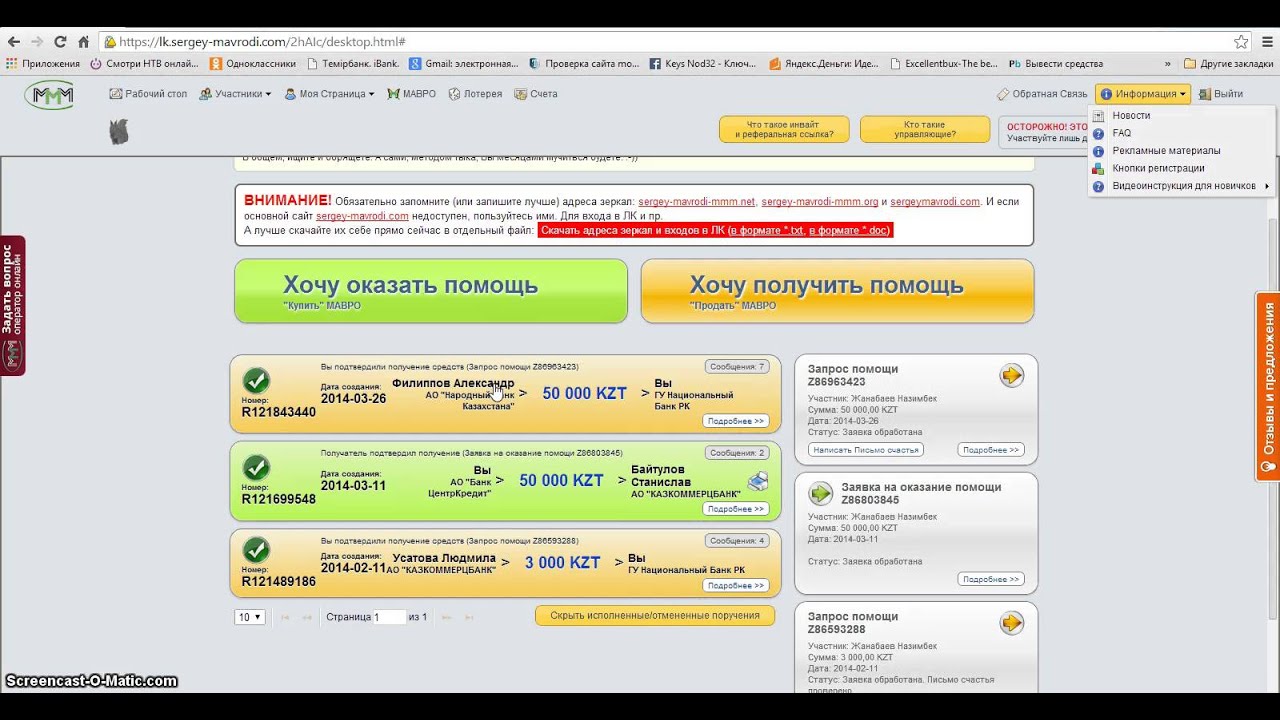Bookmark page with the star icon
The width and height of the screenshot is (1280, 720).
tap(1241, 42)
